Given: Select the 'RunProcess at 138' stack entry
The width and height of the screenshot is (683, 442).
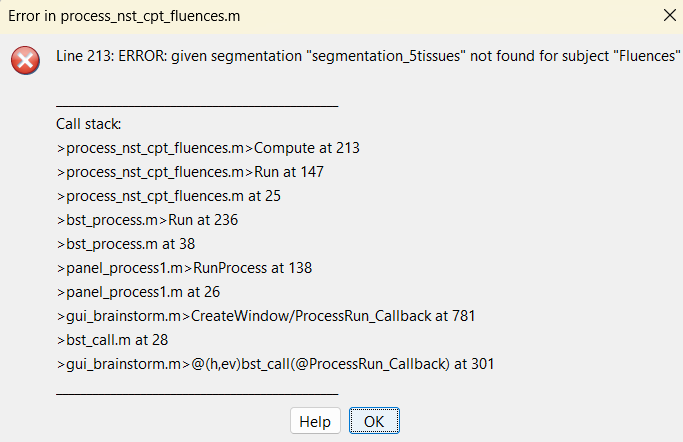Looking at the screenshot, I should 184,268.
